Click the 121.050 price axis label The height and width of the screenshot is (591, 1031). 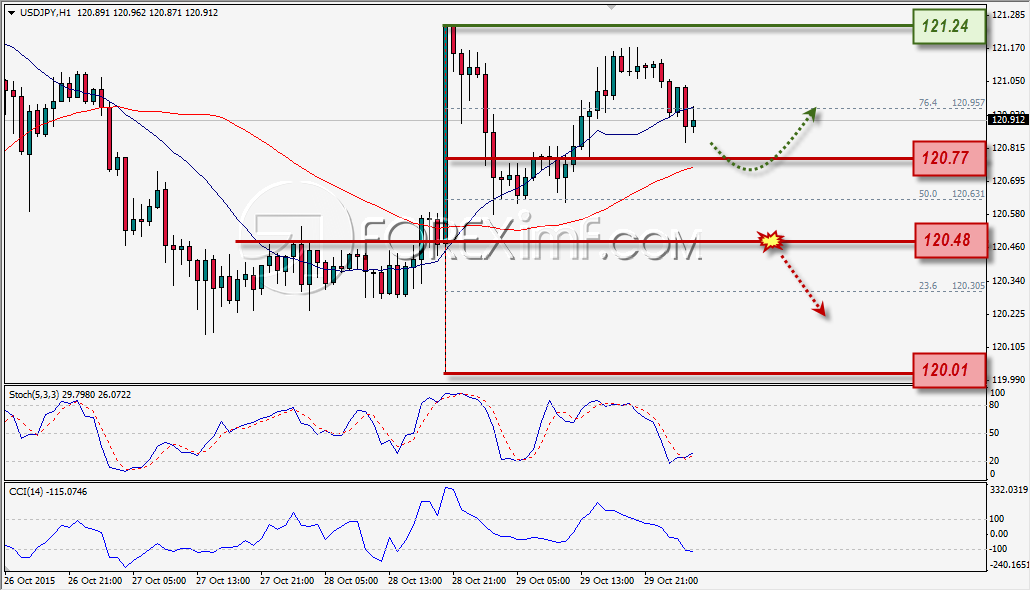click(x=1008, y=81)
